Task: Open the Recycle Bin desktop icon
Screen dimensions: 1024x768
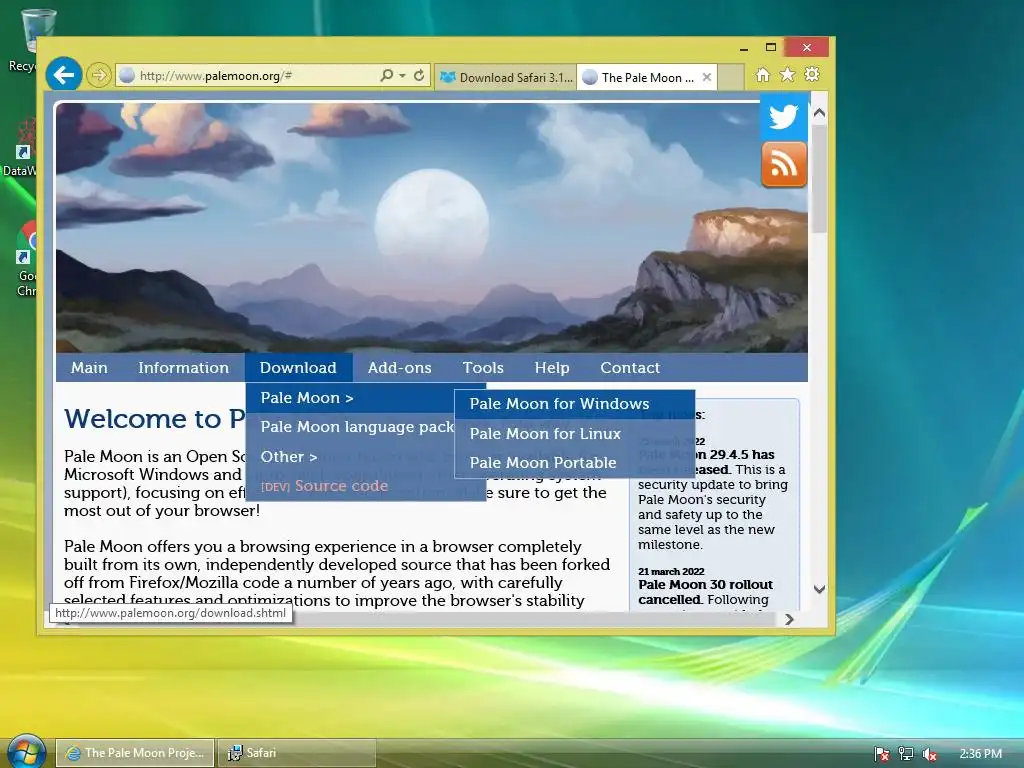Action: [x=26, y=39]
